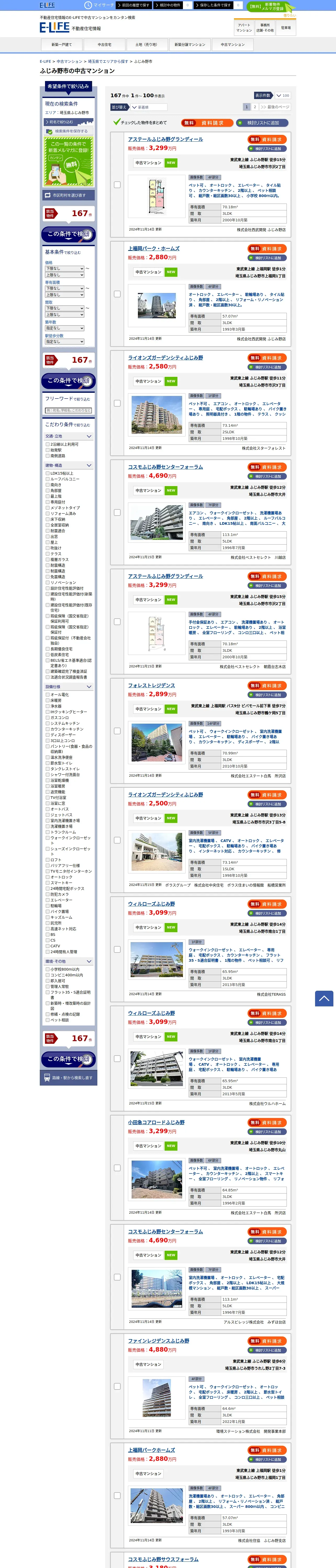The height and width of the screenshot is (1568, 336).
Task: Click the plus 検討リストに追加 in フォレストレジデンス card
Action: (x=267, y=695)
